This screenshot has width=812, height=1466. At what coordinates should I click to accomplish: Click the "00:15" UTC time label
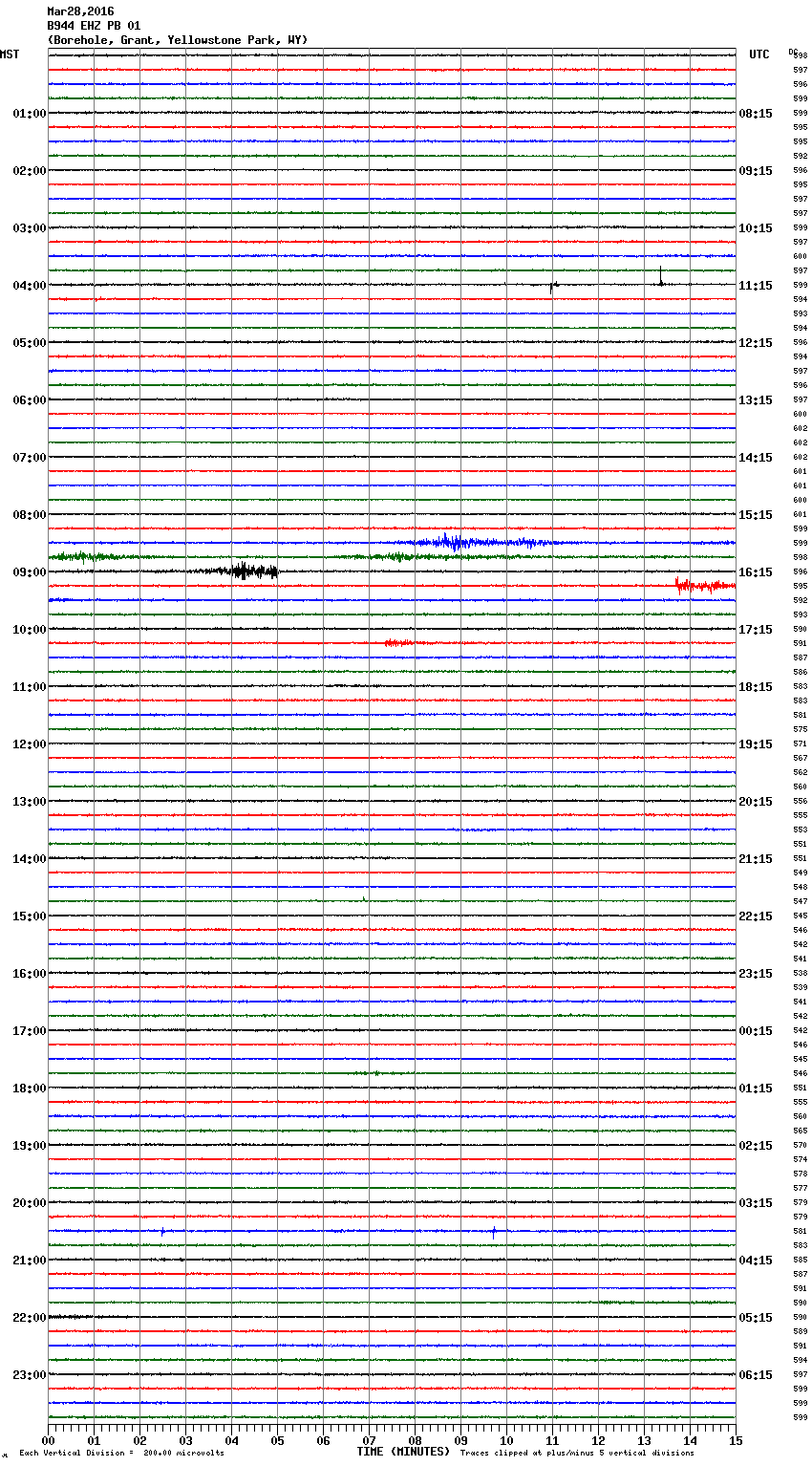pyautogui.click(x=756, y=1031)
